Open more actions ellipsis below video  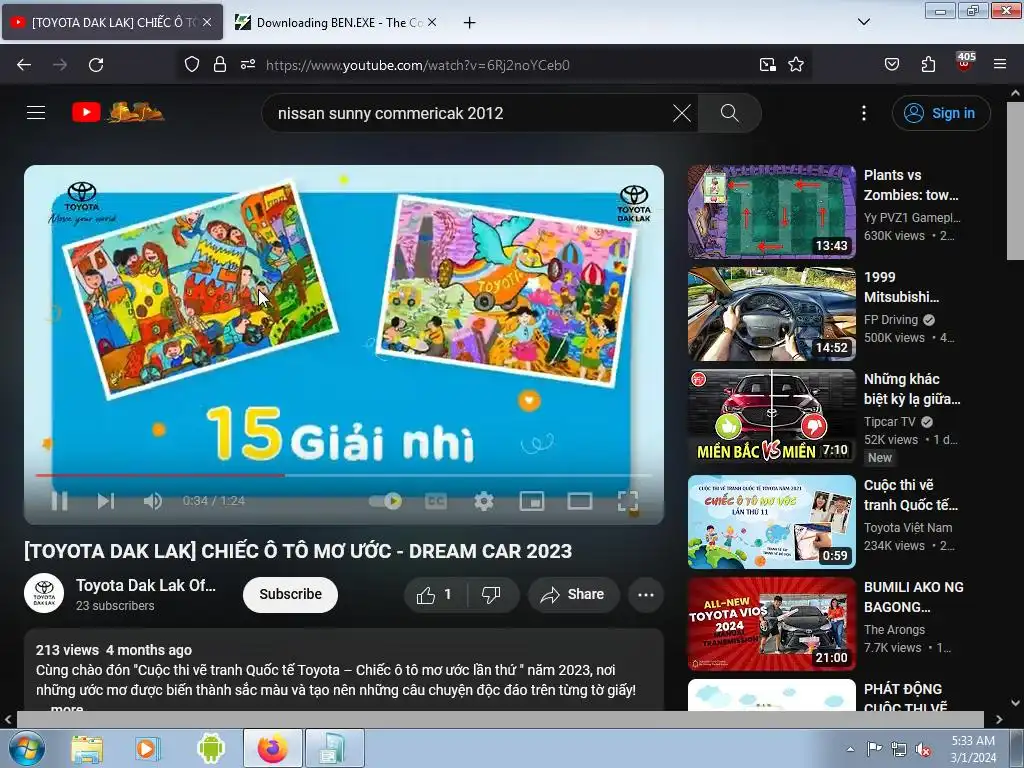pyautogui.click(x=646, y=594)
